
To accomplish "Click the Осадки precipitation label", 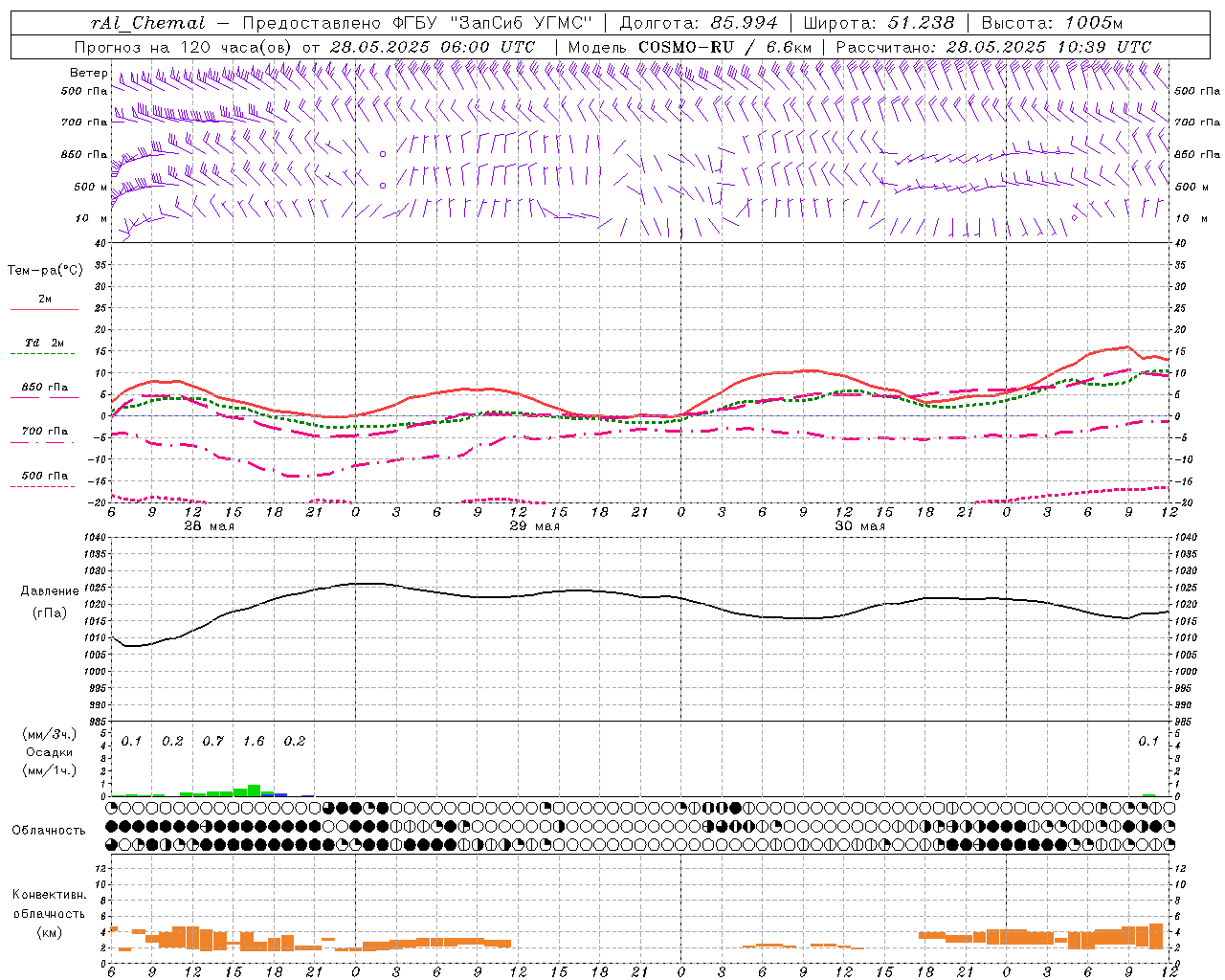I will click(x=49, y=752).
